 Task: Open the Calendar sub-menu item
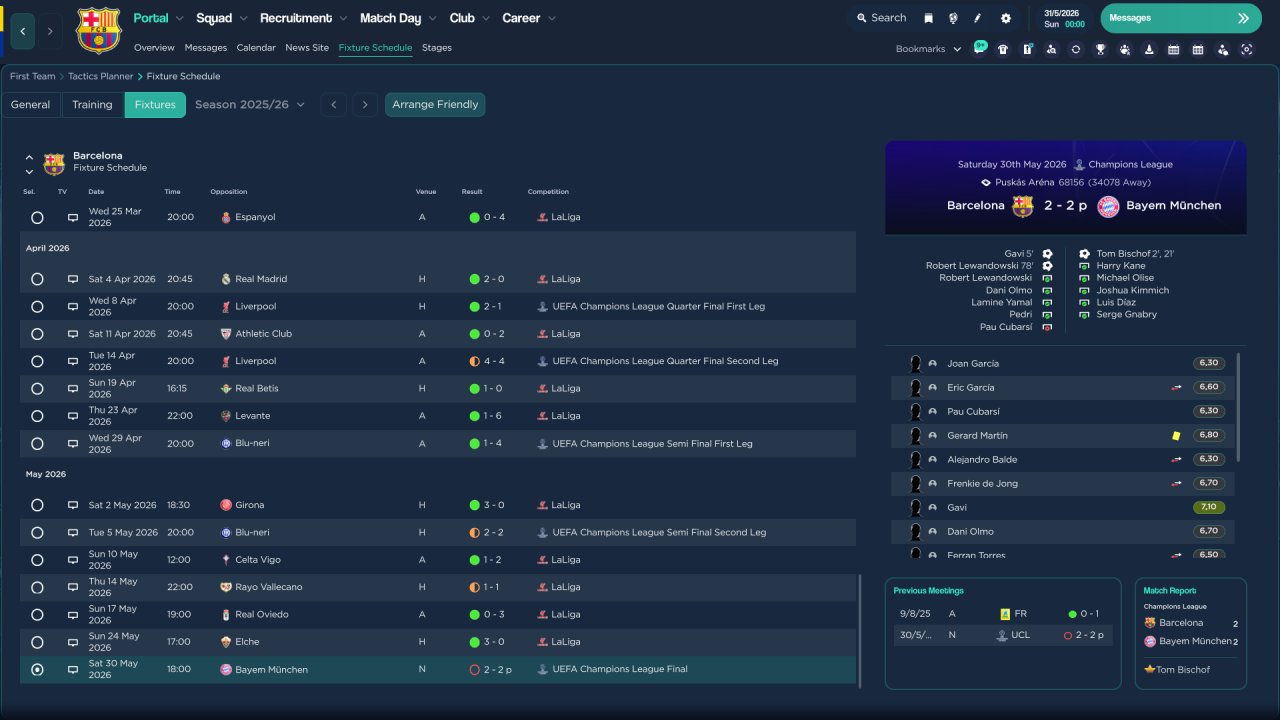[256, 48]
